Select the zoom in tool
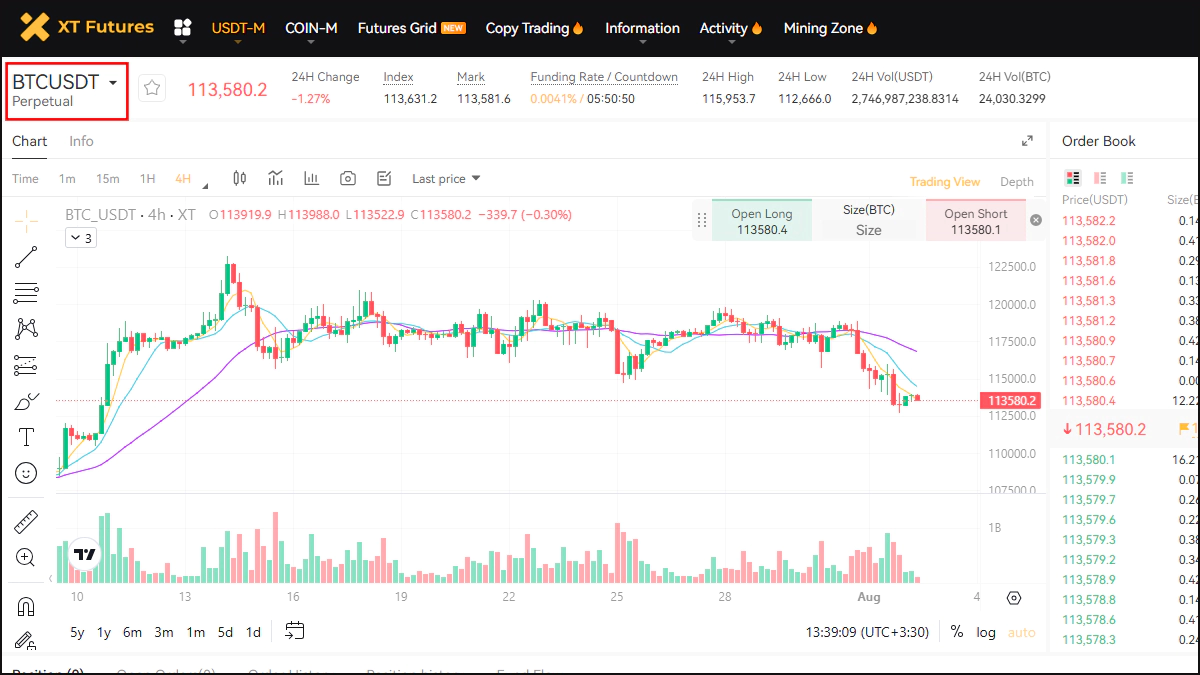1200x675 pixels. tap(26, 558)
